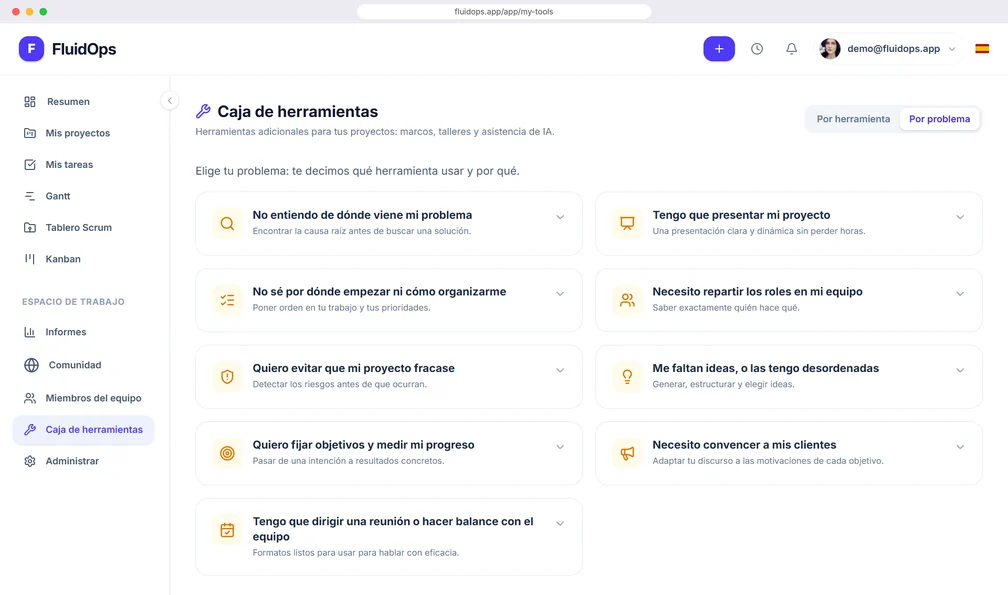Click the Kanban columns icon

30,259
